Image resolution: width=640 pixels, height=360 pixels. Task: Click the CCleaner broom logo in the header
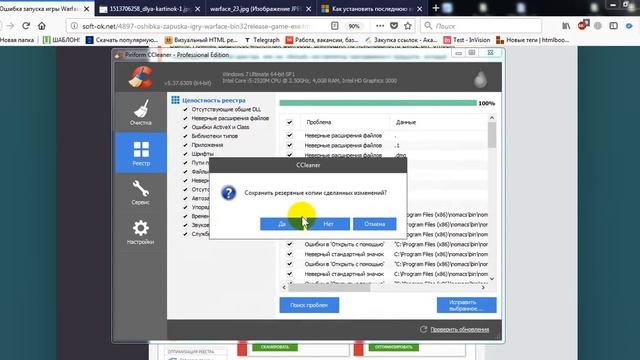(140, 77)
